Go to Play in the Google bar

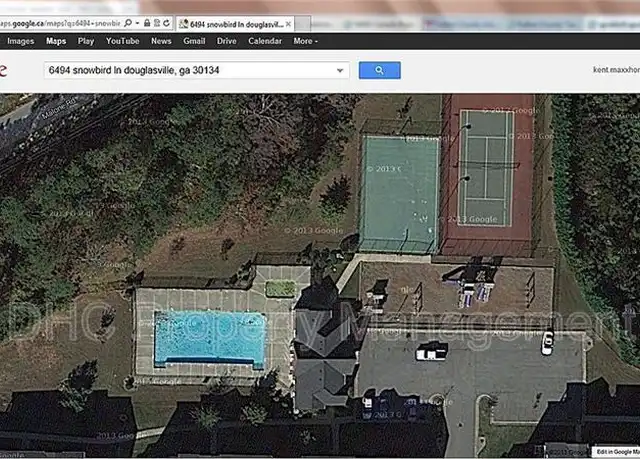(86, 41)
